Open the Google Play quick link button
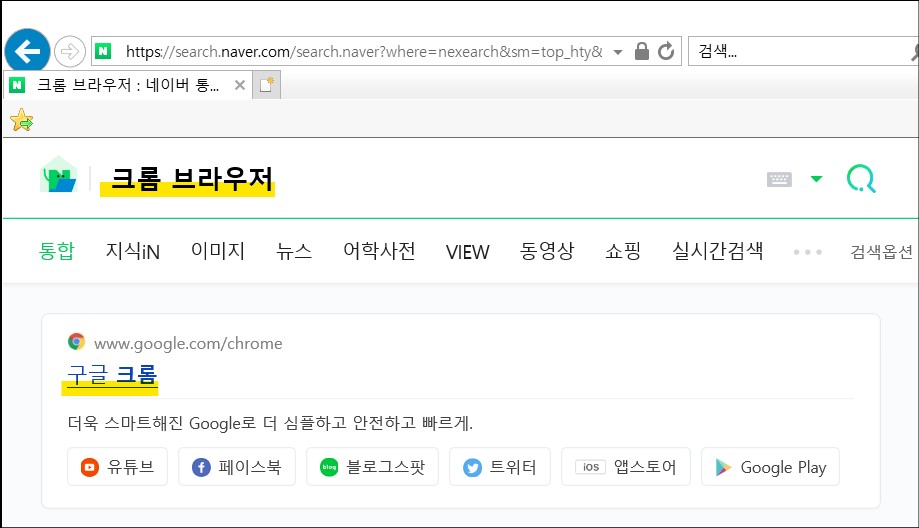Viewport: 919px width, 528px height. pos(770,466)
